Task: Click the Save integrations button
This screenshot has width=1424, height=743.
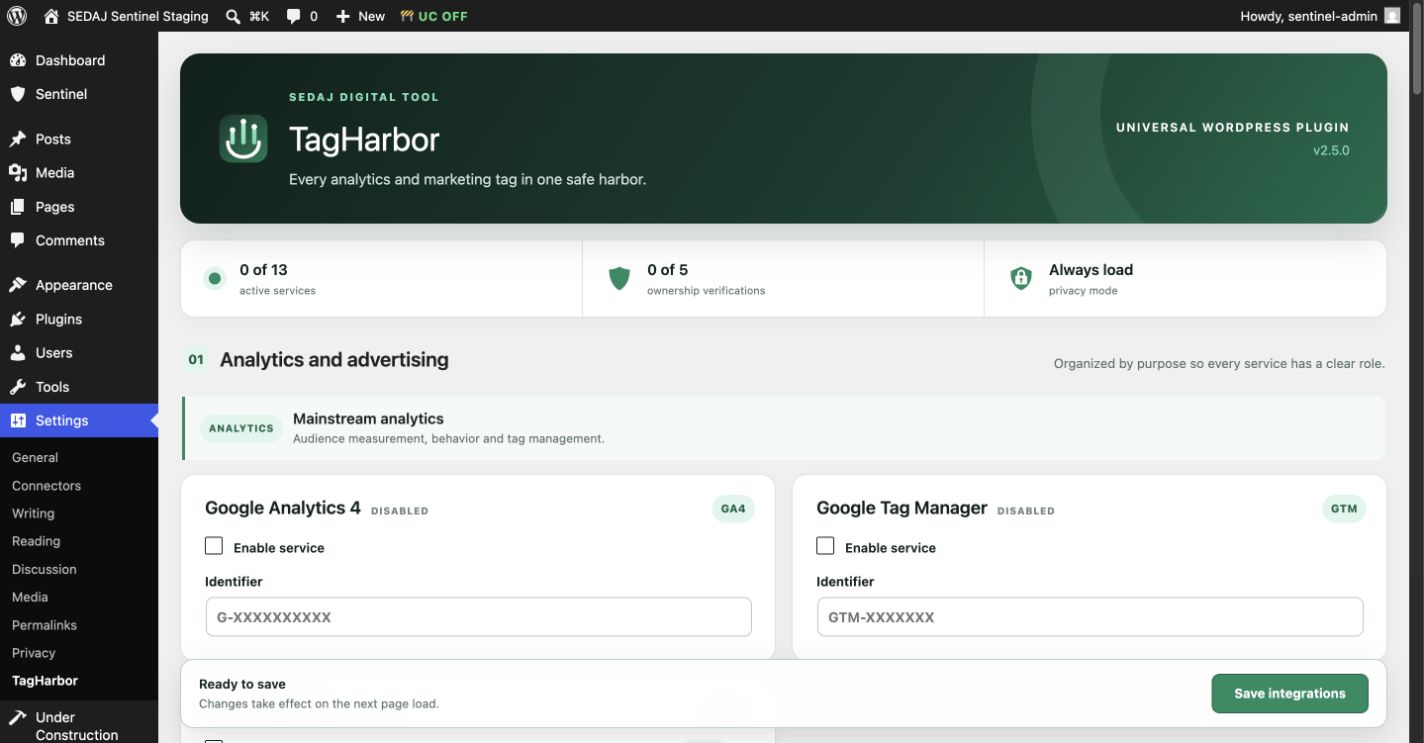Action: [1290, 693]
